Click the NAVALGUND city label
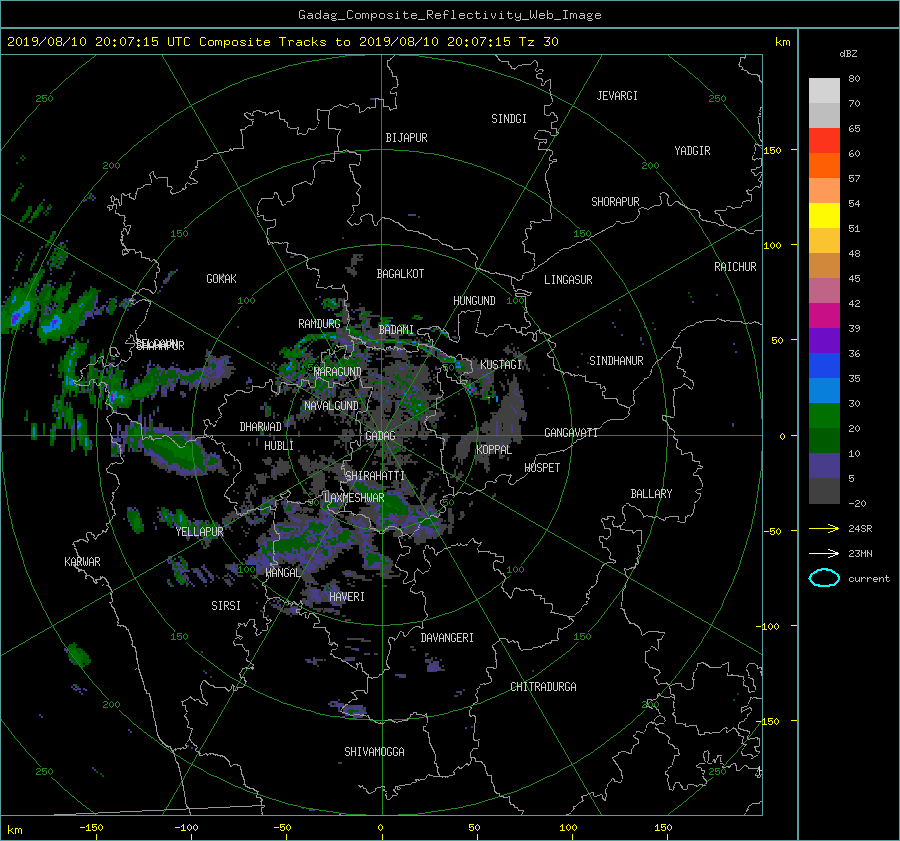900x841 pixels. pos(331,406)
